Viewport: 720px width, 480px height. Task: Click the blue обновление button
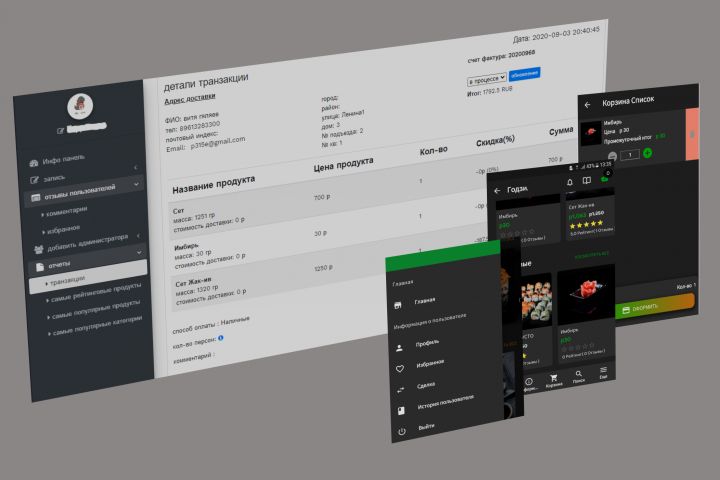[x=524, y=74]
